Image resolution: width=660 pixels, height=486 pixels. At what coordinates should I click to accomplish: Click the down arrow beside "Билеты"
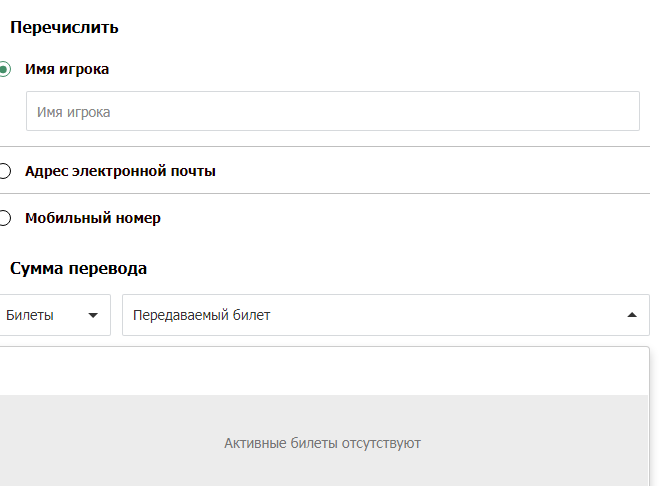click(93, 315)
